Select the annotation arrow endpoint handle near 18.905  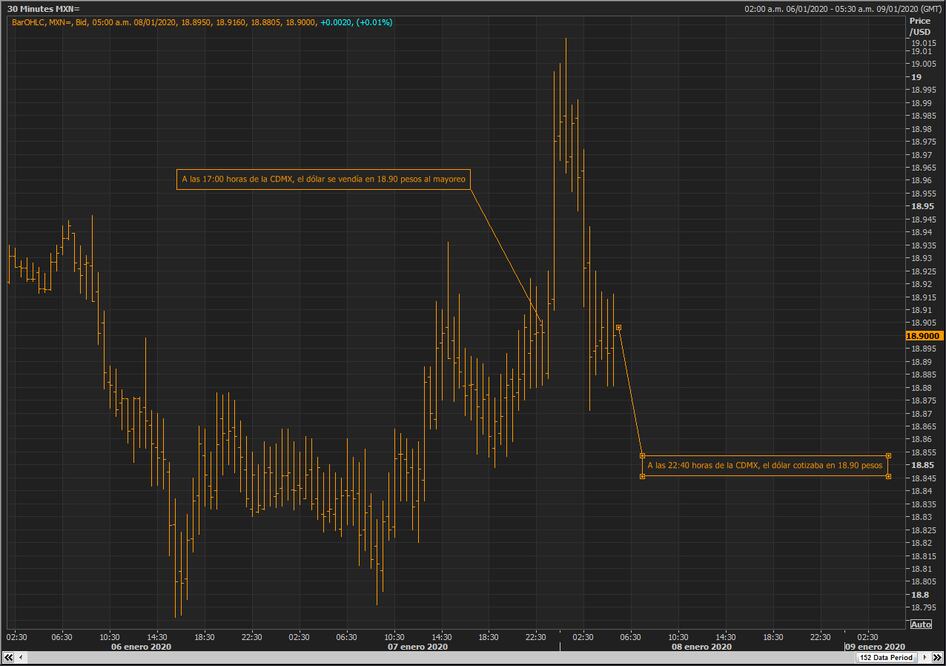[x=619, y=327]
